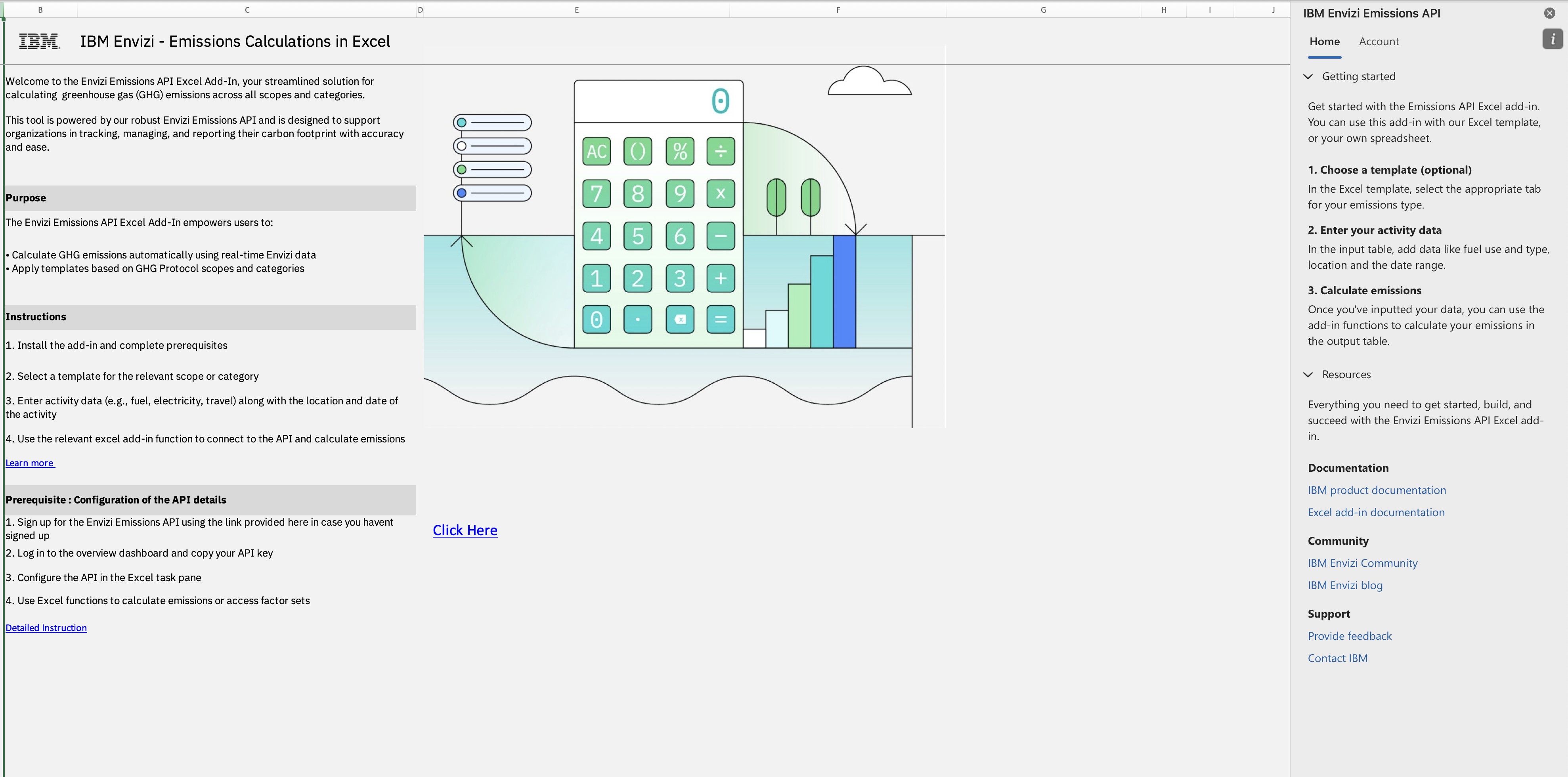Switch to the Home tab
The height and width of the screenshot is (777, 1568).
point(1324,41)
